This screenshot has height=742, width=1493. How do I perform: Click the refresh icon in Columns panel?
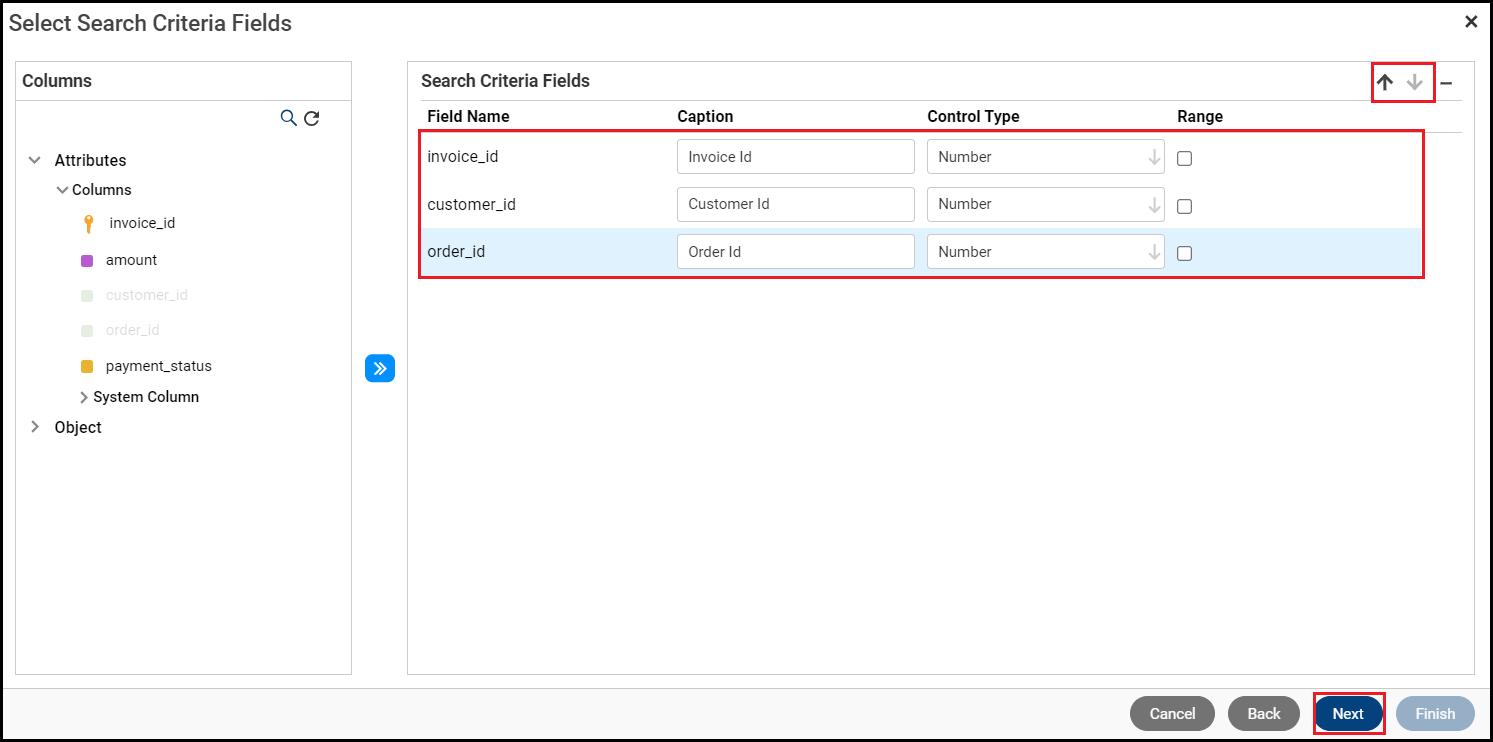point(312,118)
